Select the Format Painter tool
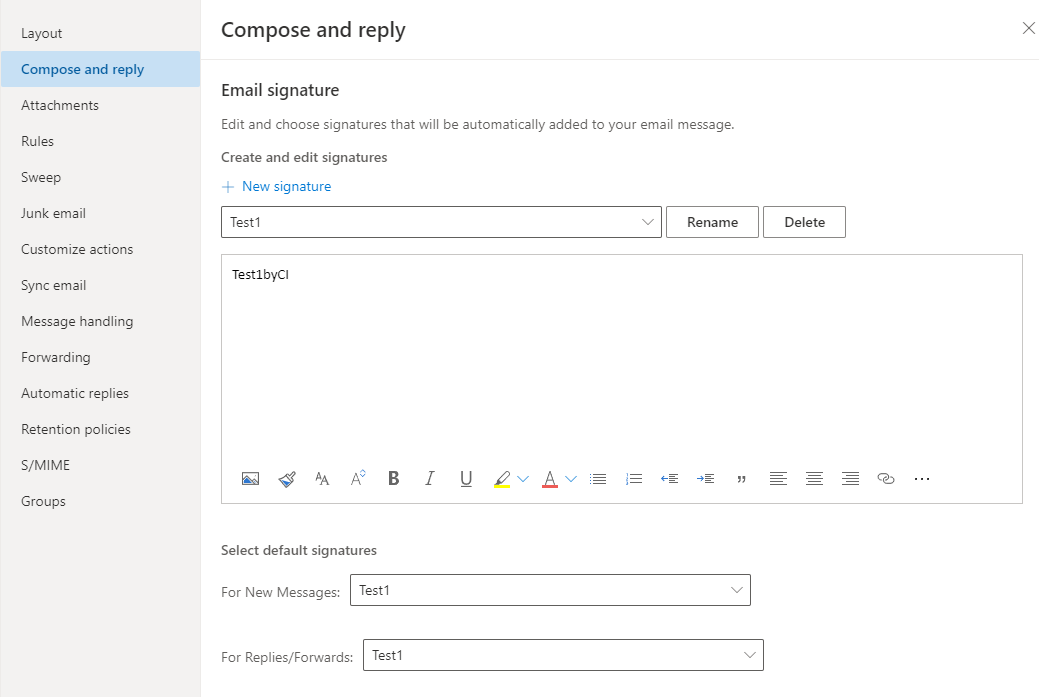Screen dimensions: 1039x697 287,478
